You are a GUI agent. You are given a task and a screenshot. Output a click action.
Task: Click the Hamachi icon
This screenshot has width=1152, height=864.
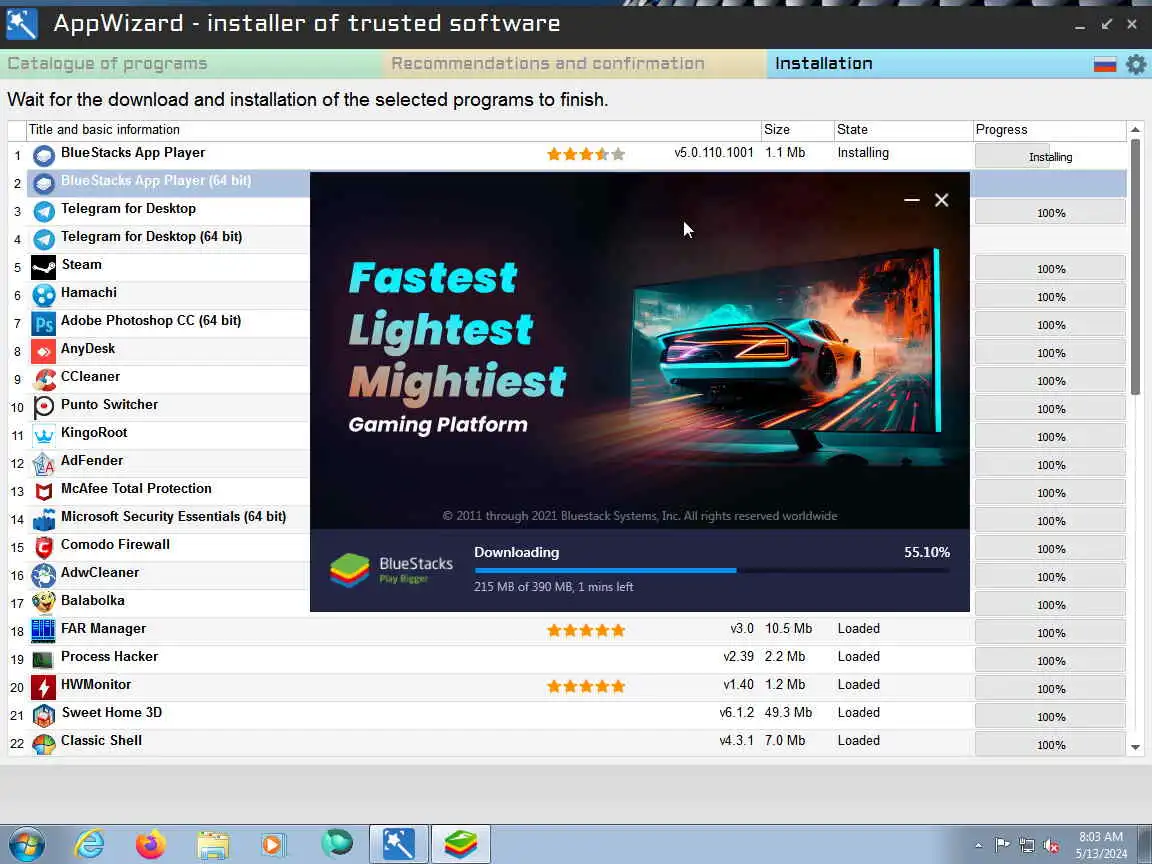pos(44,295)
